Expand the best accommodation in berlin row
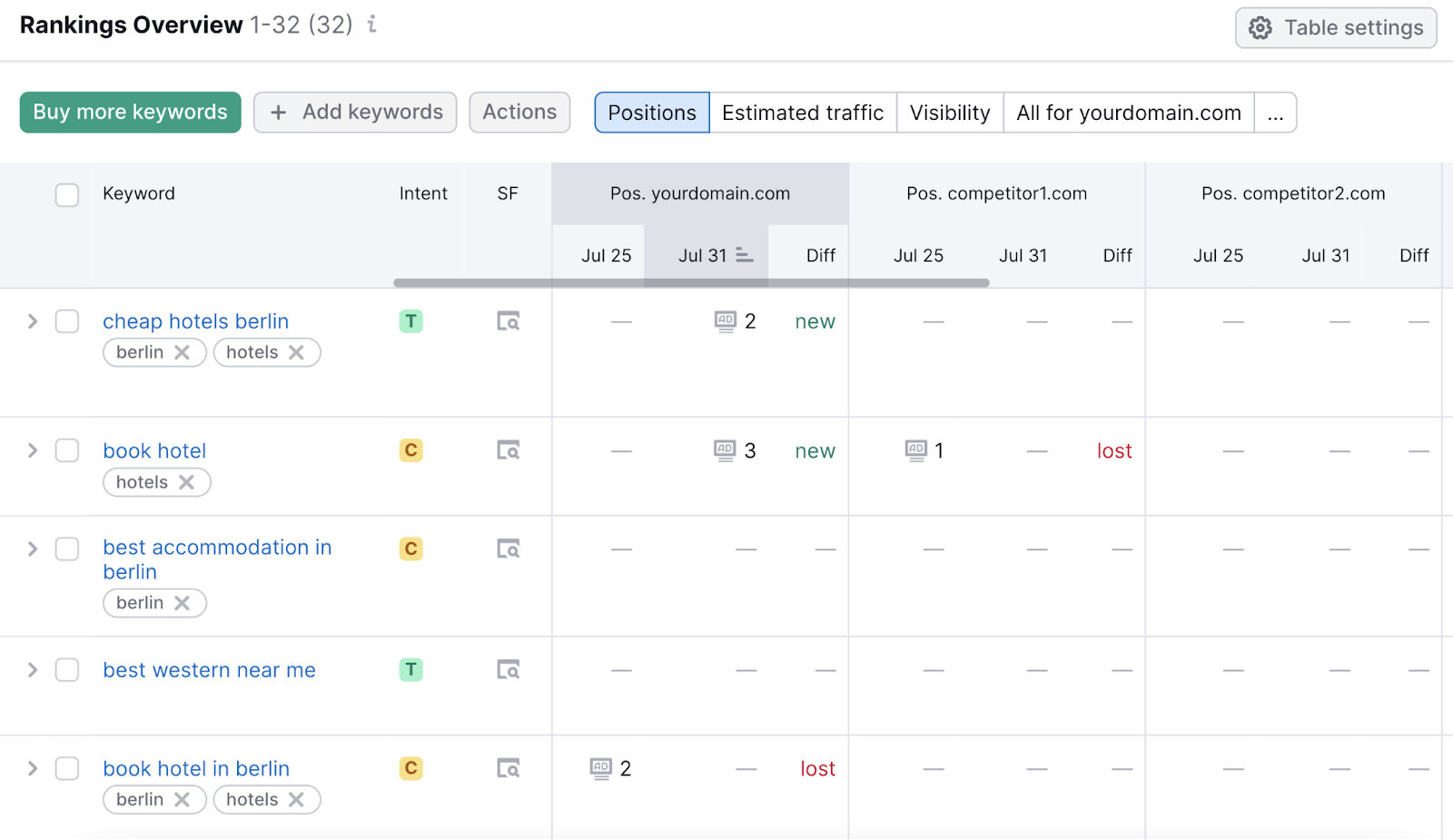 pos(32,548)
